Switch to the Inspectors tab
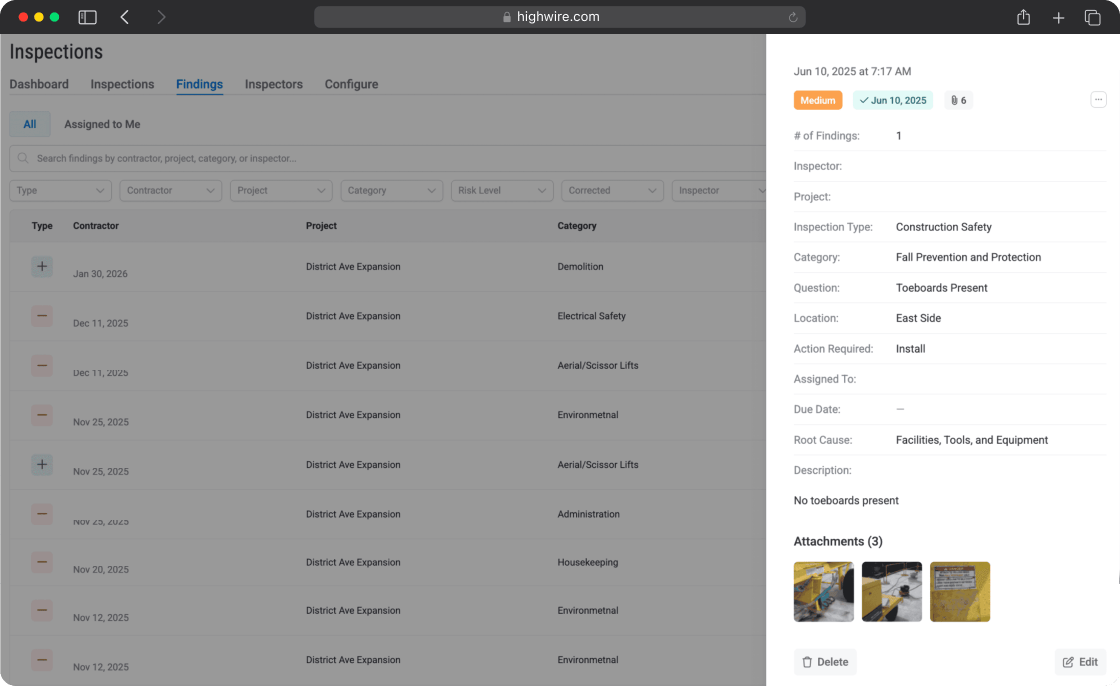Screen dimensions: 1120x686 [274, 84]
